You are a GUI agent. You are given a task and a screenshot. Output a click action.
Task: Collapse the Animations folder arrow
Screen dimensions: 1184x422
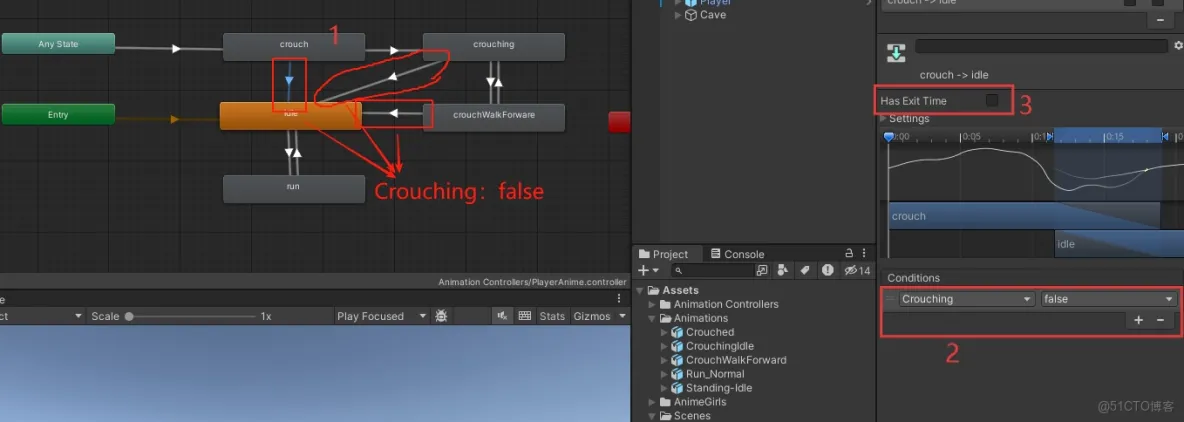point(653,319)
